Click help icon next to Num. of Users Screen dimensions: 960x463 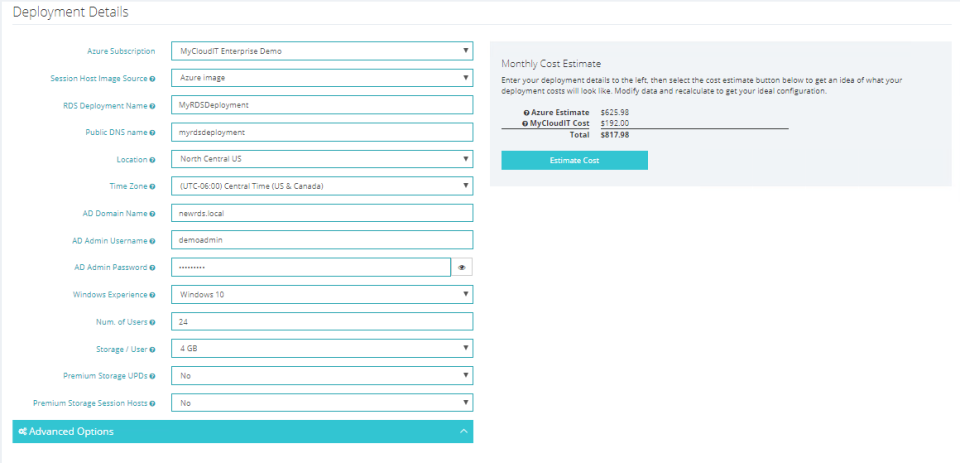click(152, 322)
